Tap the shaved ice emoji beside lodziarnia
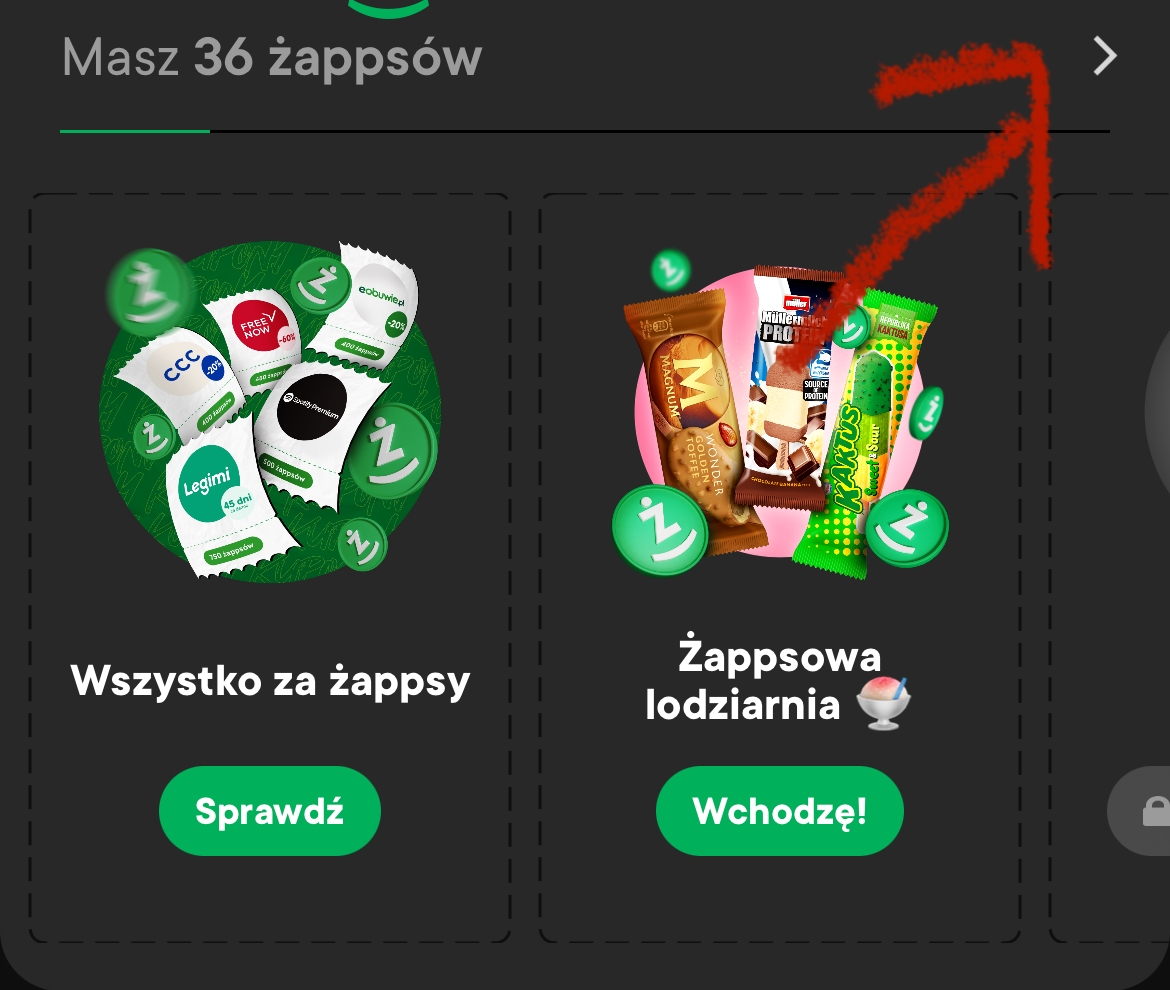The image size is (1170, 990). click(883, 704)
